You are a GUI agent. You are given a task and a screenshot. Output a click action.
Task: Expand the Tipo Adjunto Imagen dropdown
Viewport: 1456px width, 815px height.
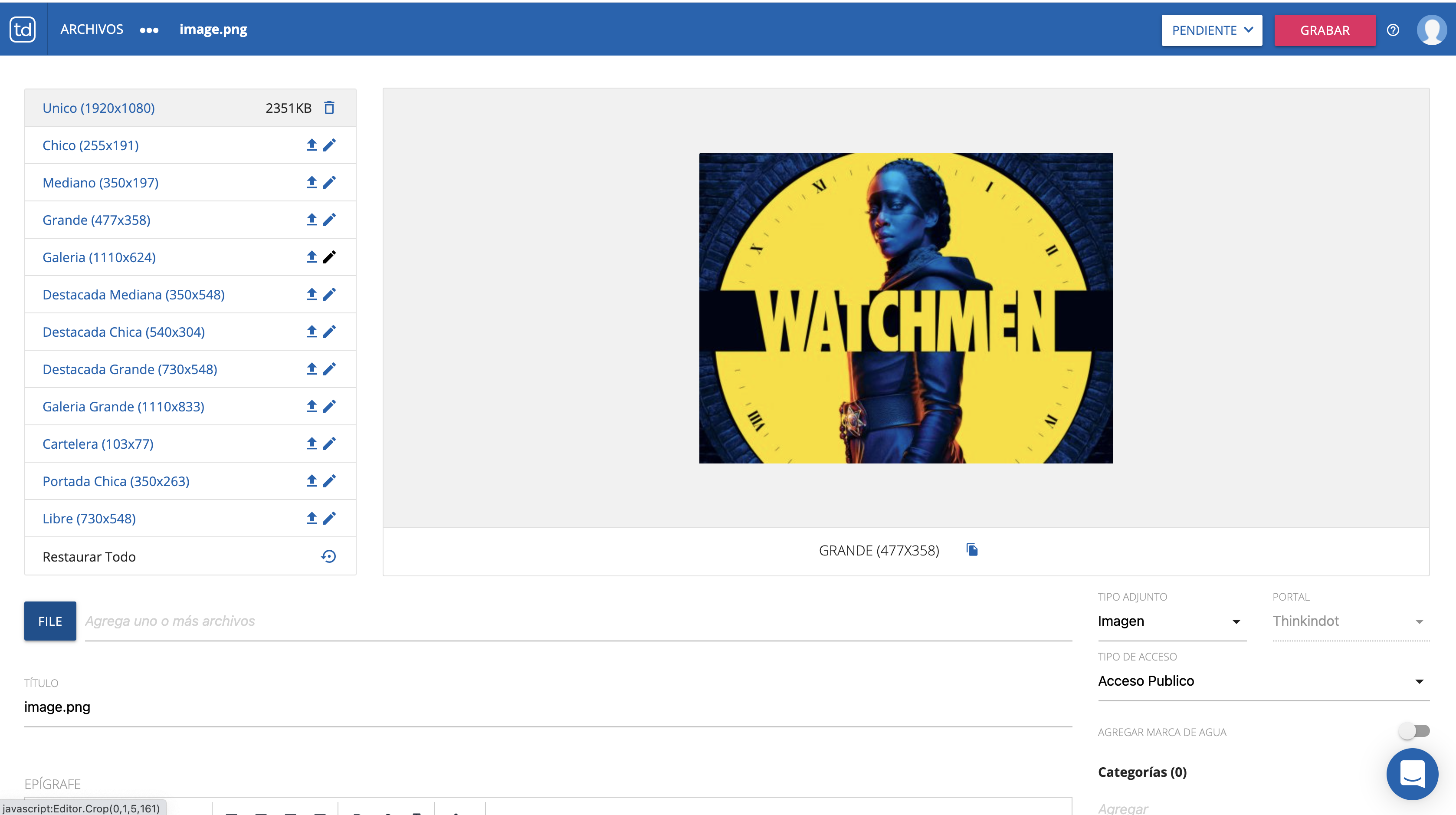coord(1171,621)
